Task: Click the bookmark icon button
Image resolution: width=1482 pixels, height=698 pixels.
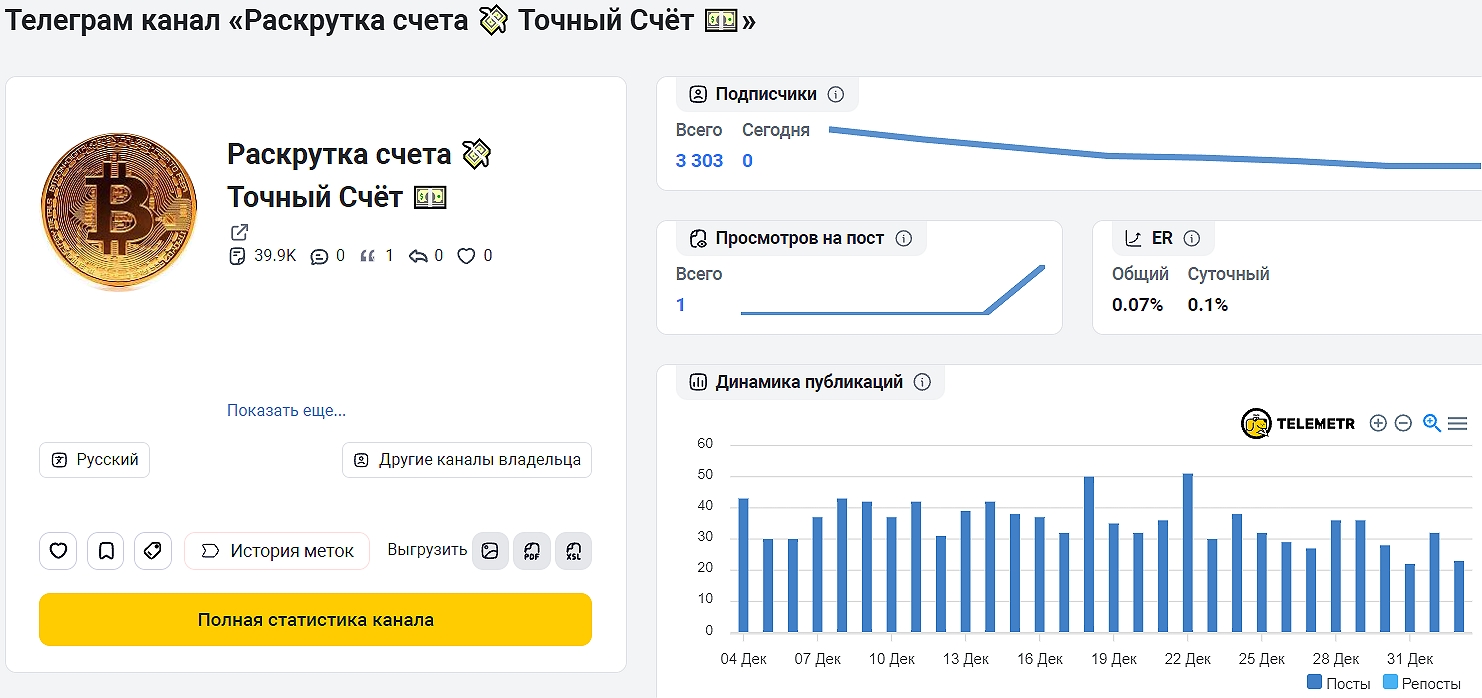Action: pos(106,551)
